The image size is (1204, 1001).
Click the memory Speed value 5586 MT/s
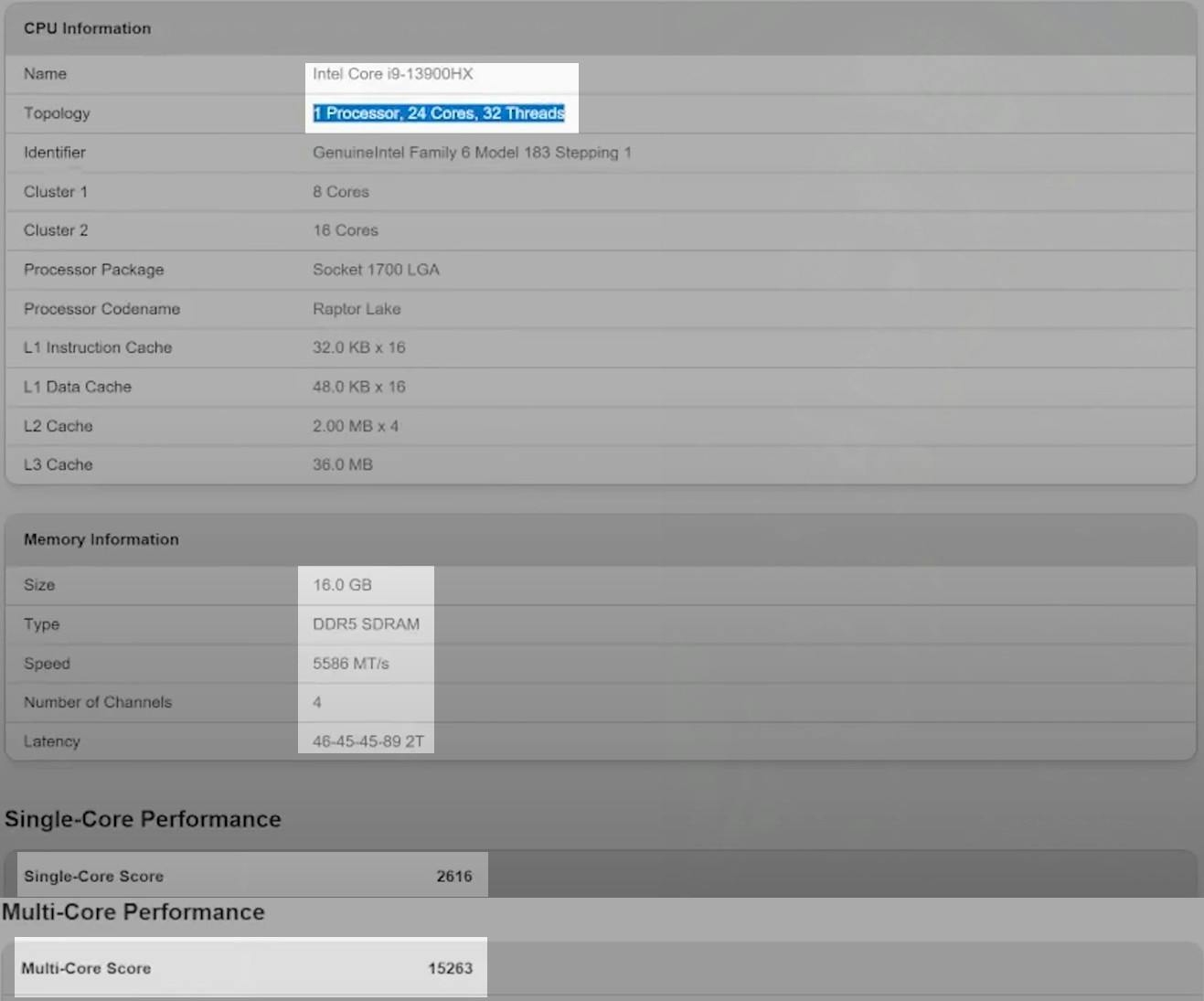pyautogui.click(x=351, y=664)
